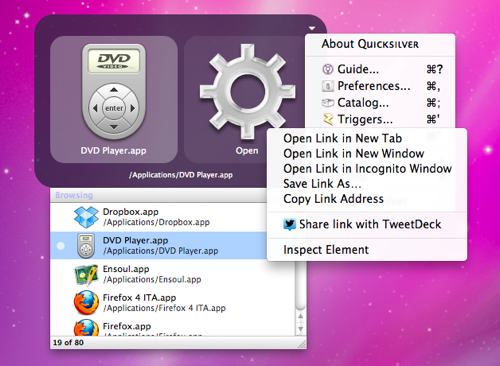Select Copy Link Address
The width and height of the screenshot is (500, 366).
point(367,199)
